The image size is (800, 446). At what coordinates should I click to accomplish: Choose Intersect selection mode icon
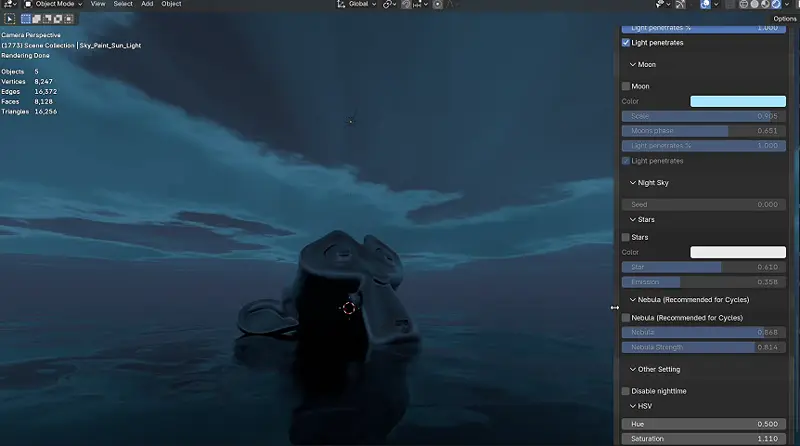(x=69, y=19)
